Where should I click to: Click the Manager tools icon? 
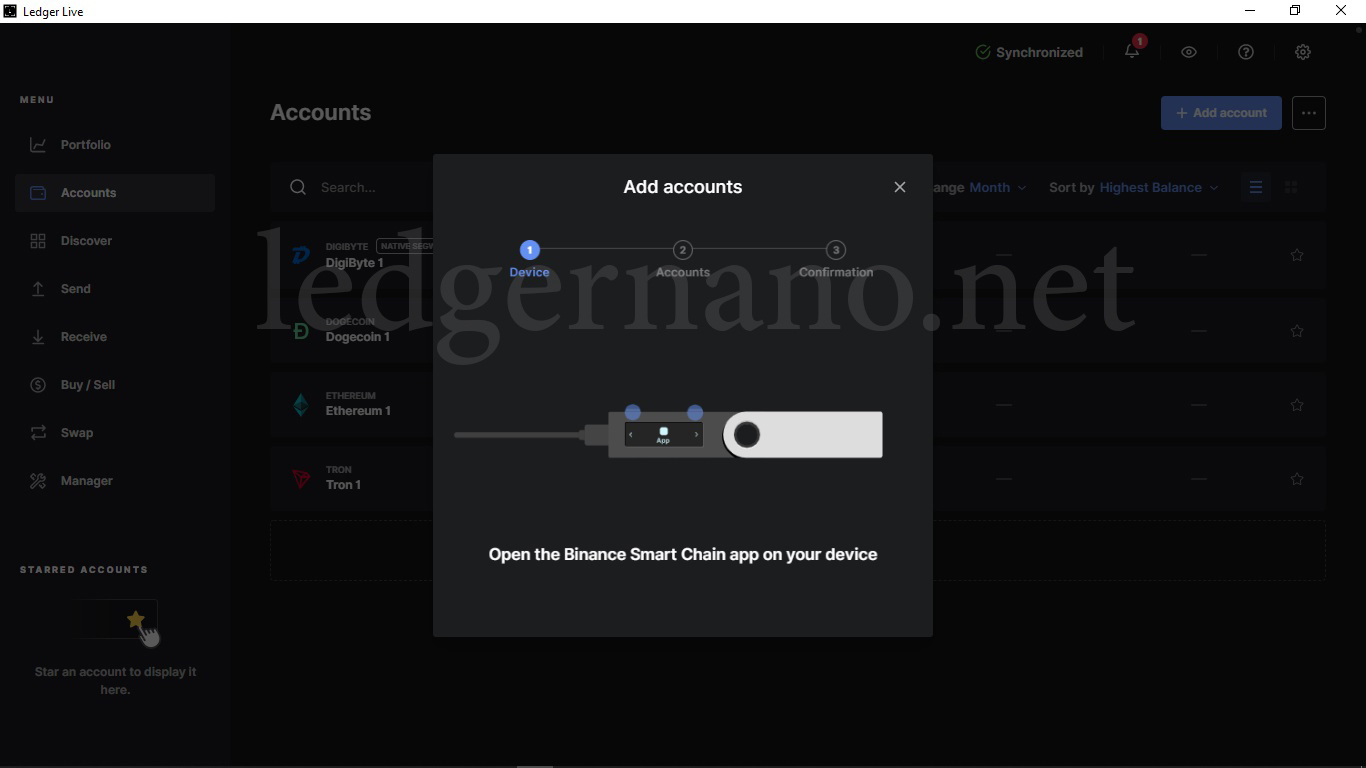click(38, 481)
